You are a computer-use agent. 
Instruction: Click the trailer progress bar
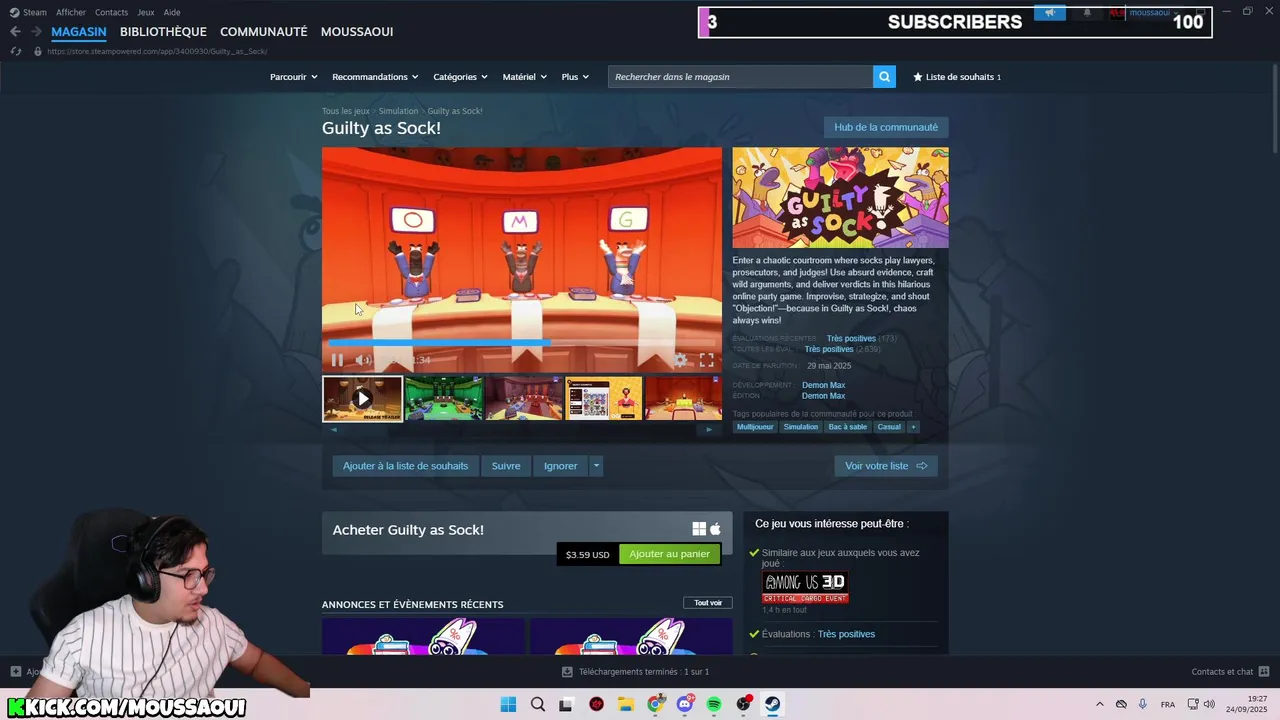point(521,343)
